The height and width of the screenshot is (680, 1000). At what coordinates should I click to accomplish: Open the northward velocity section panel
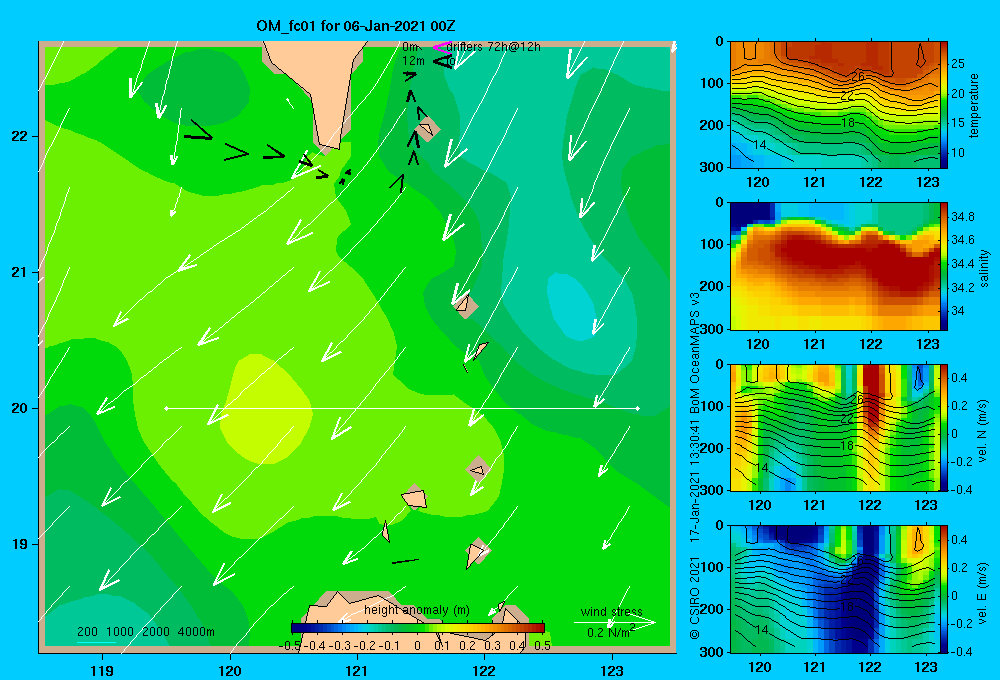835,427
